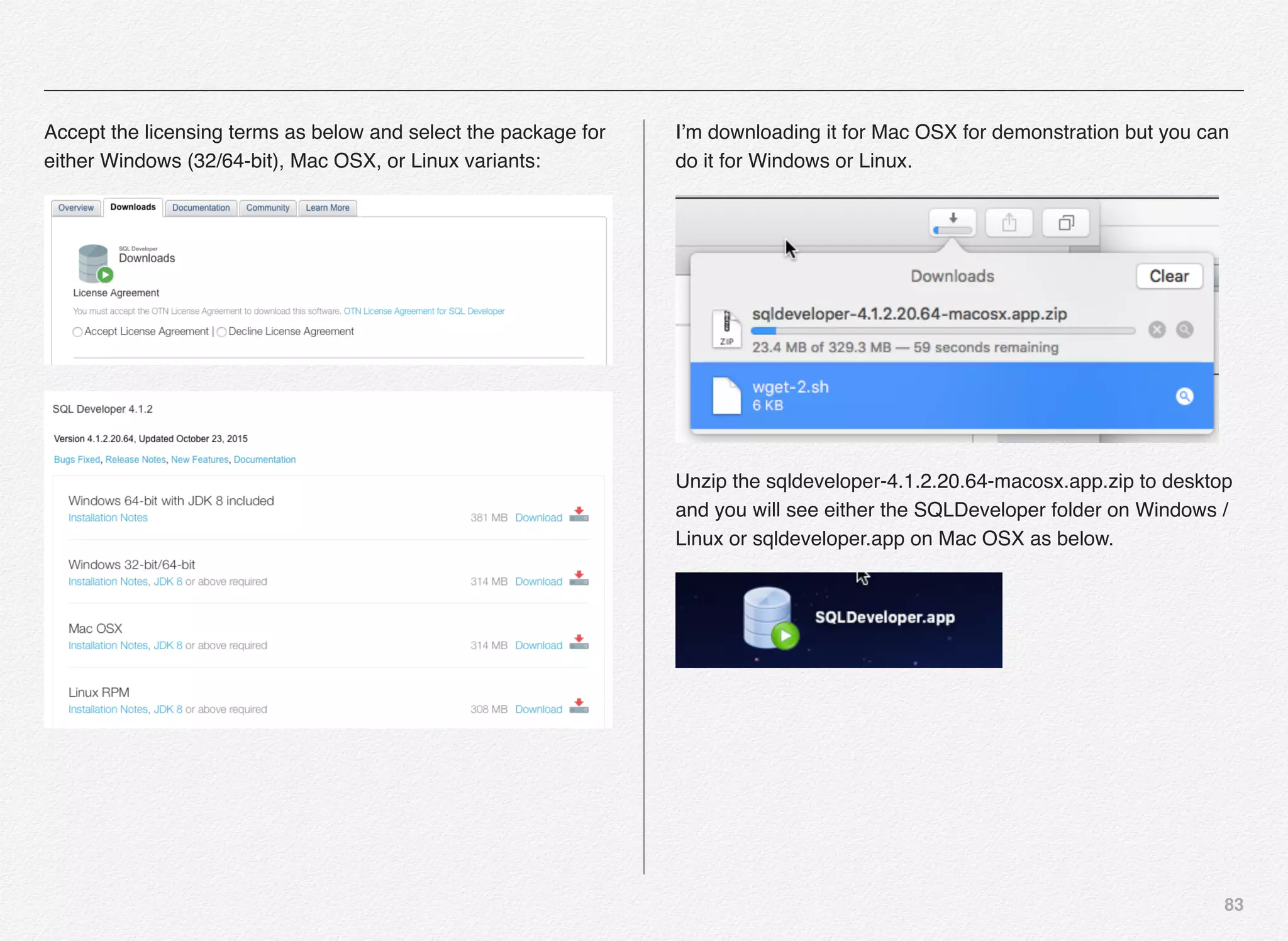Click download arrow icon for Windows 64-bit JDK 8
The height and width of the screenshot is (941, 1288).
click(x=579, y=515)
